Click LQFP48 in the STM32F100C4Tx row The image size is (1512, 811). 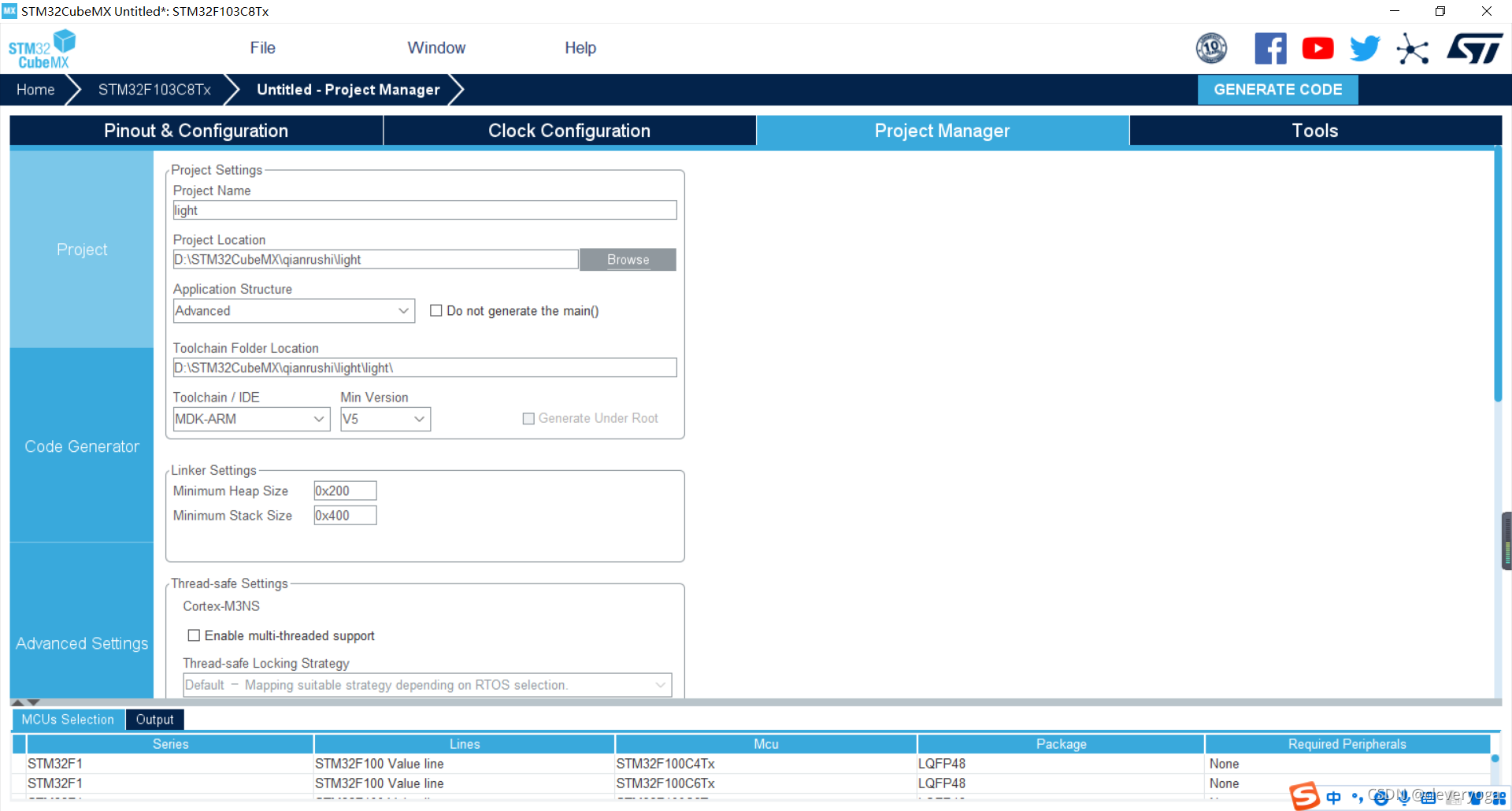pos(942,764)
